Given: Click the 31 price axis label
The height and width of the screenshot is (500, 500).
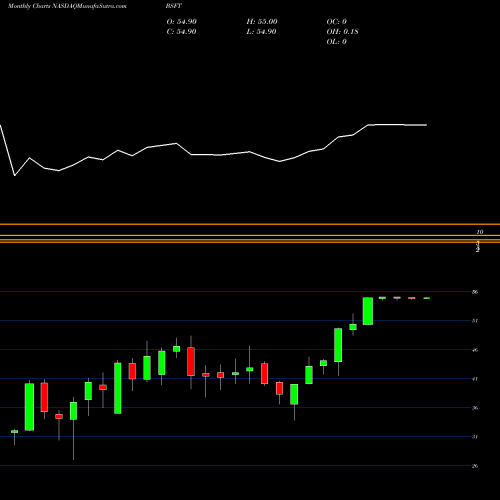Looking at the screenshot, I should coord(475,437).
